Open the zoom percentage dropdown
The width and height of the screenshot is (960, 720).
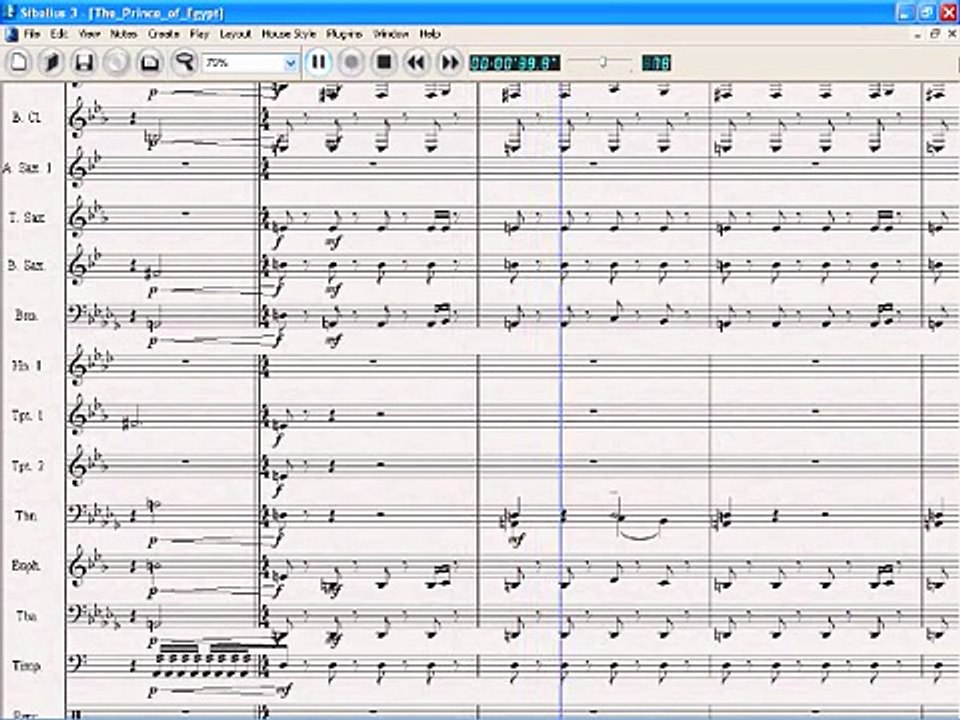coord(290,62)
